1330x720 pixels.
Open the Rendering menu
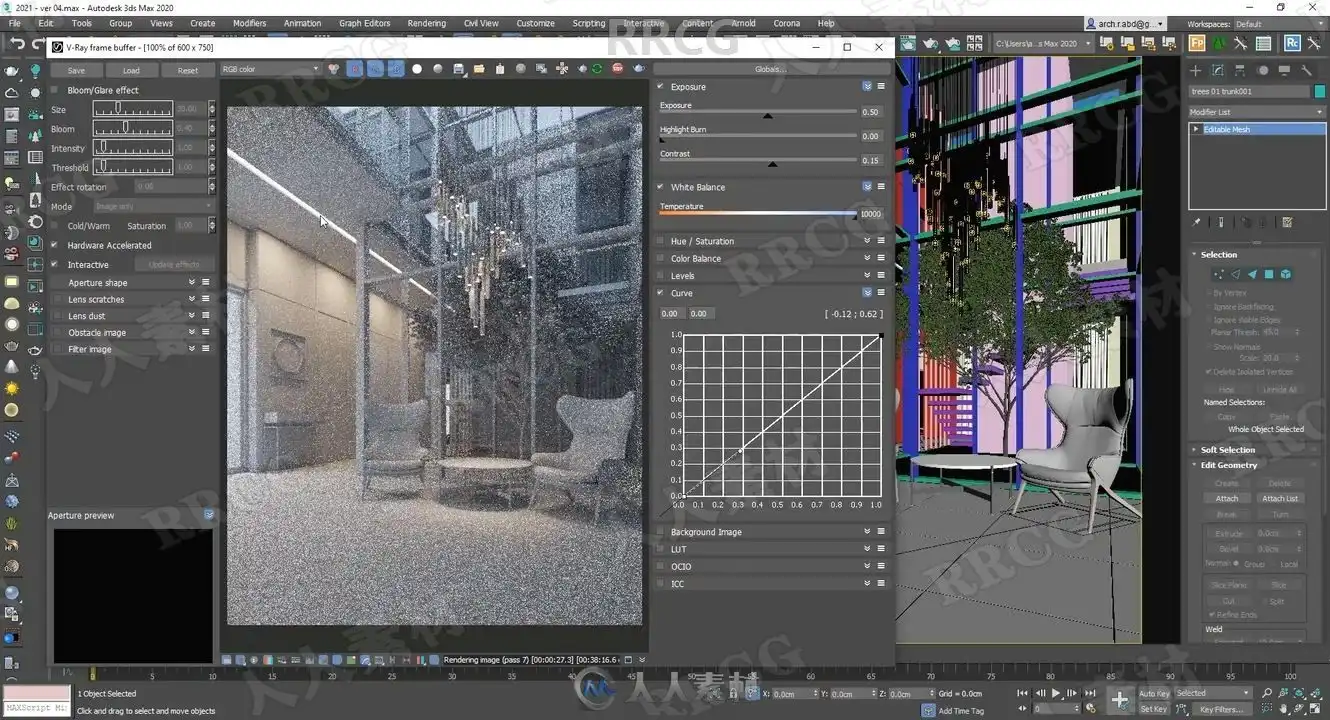coord(426,23)
